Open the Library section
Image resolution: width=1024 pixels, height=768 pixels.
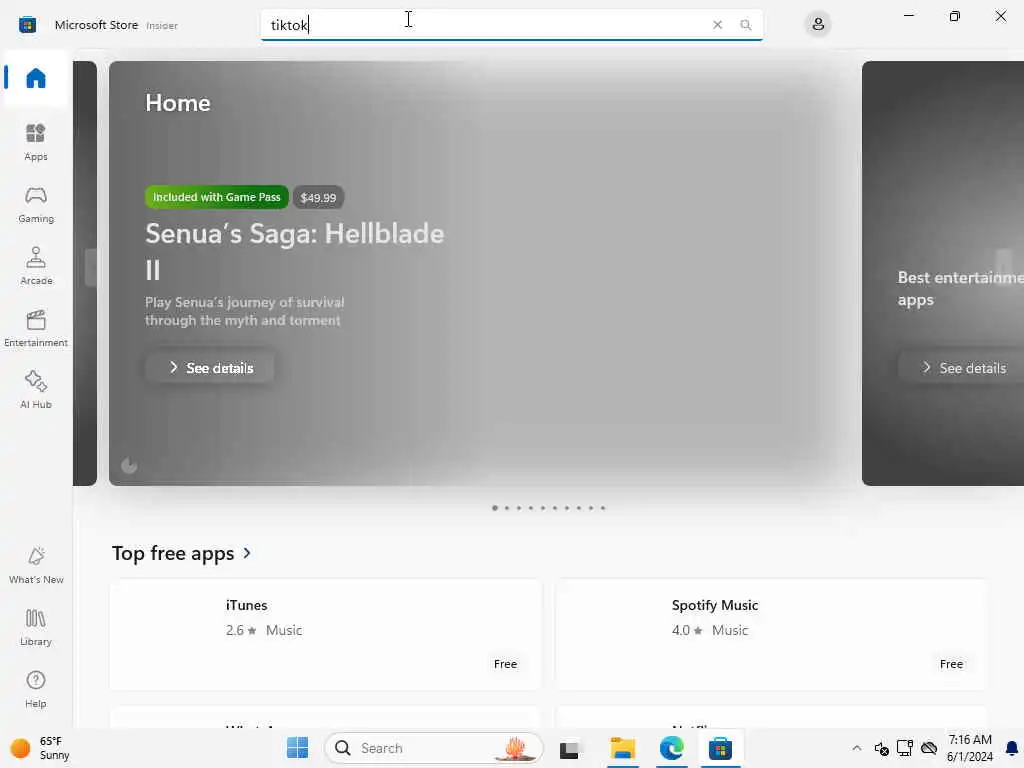click(x=36, y=628)
